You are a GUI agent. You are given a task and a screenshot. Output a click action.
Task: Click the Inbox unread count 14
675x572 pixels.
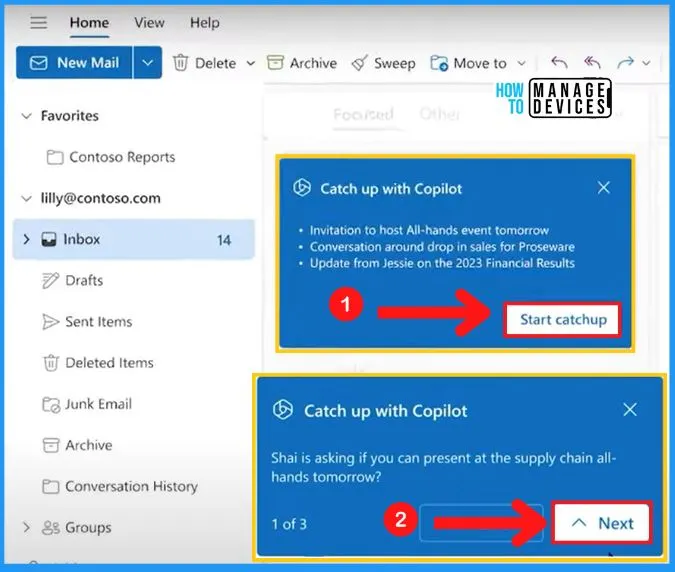point(224,240)
